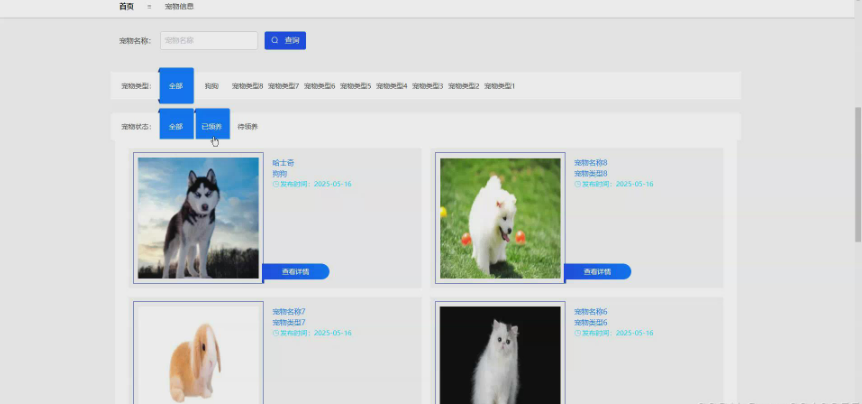The height and width of the screenshot is (404, 862).
Task: Click the clock icon on the 宠物名称6 card
Action: [x=577, y=333]
